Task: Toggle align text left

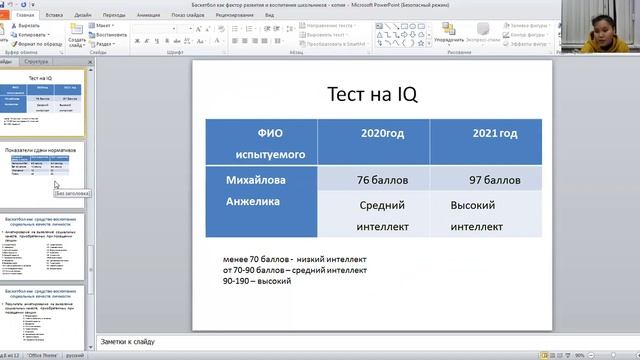Action: click(x=235, y=41)
